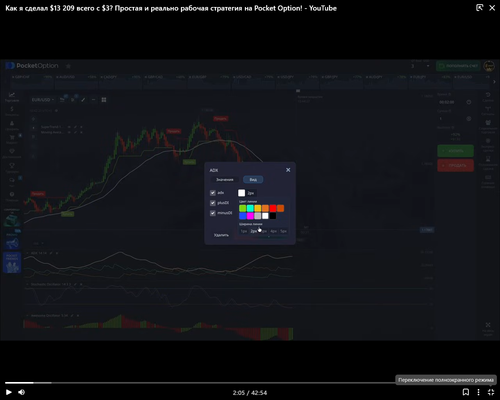The image size is (500, 400).
Task: Pick the cyan line color swatch
Action: pos(250,208)
